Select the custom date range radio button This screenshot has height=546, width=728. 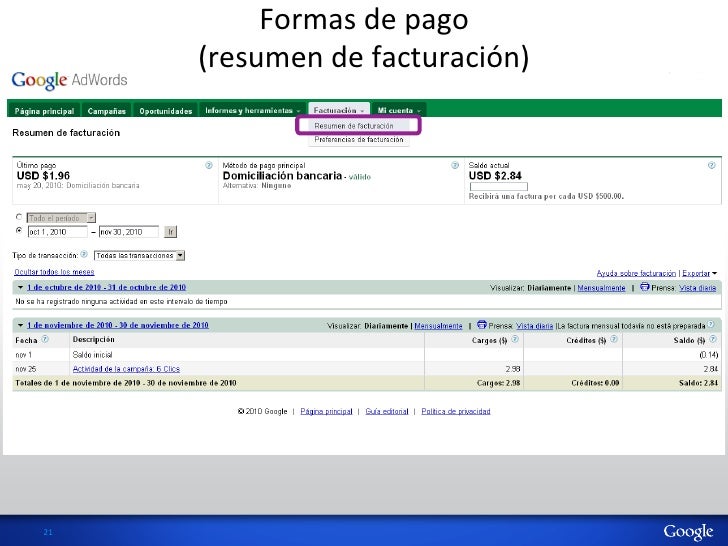19,230
